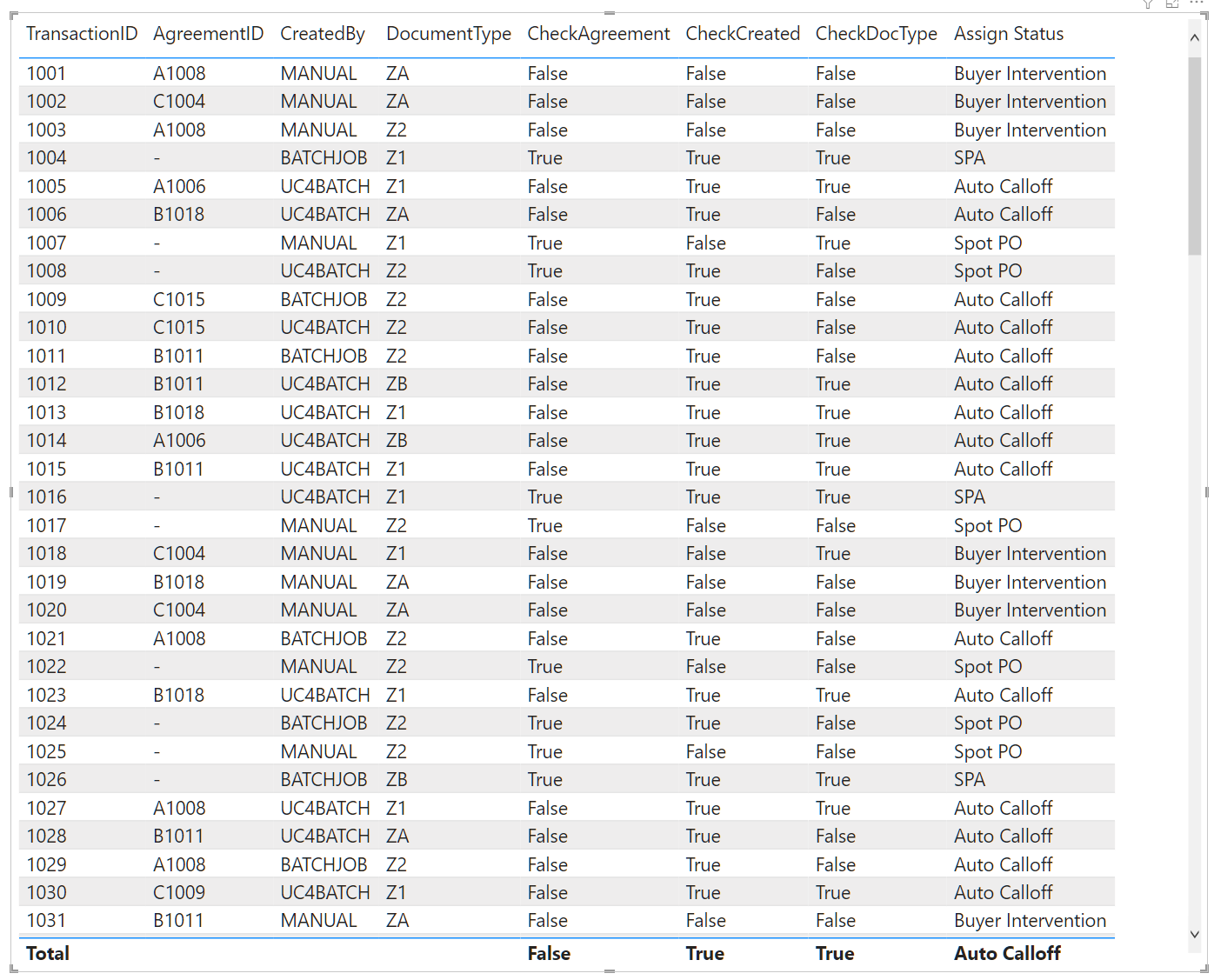The image size is (1214, 980).
Task: Select the 1016 transaction ID cell
Action: (x=46, y=497)
